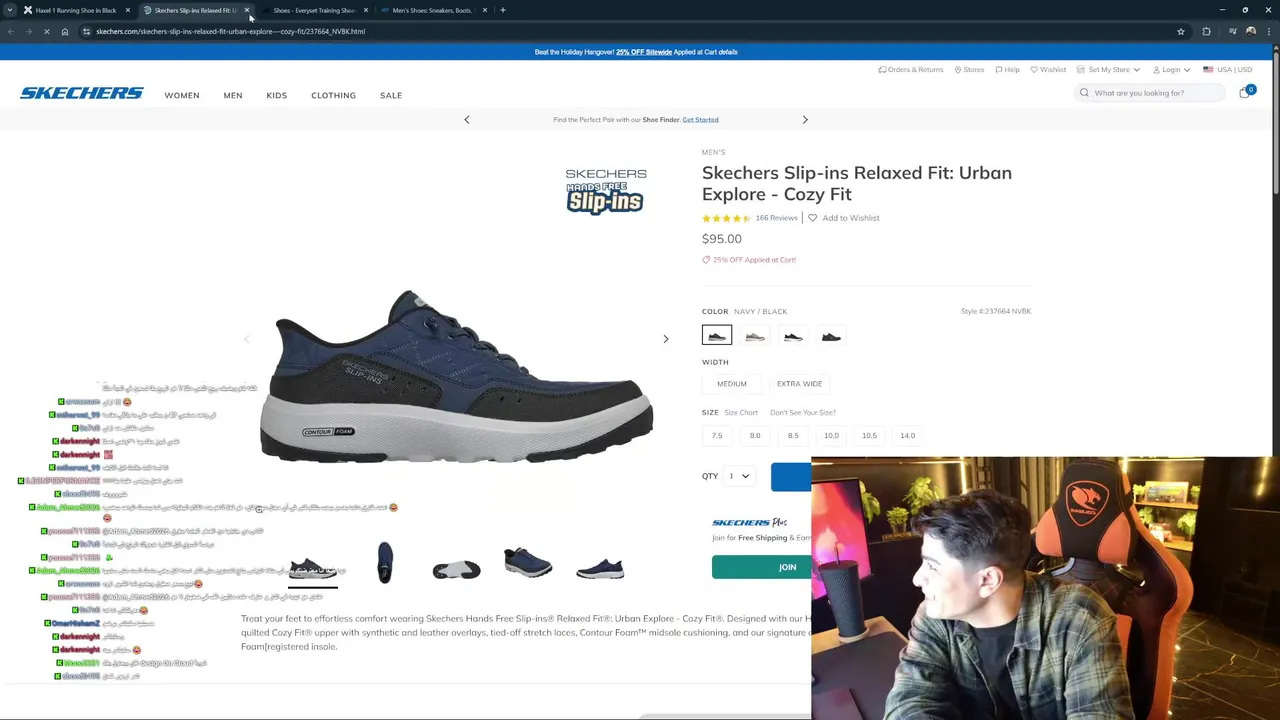
Task: Go back to the previous page
Action: [x=10, y=31]
